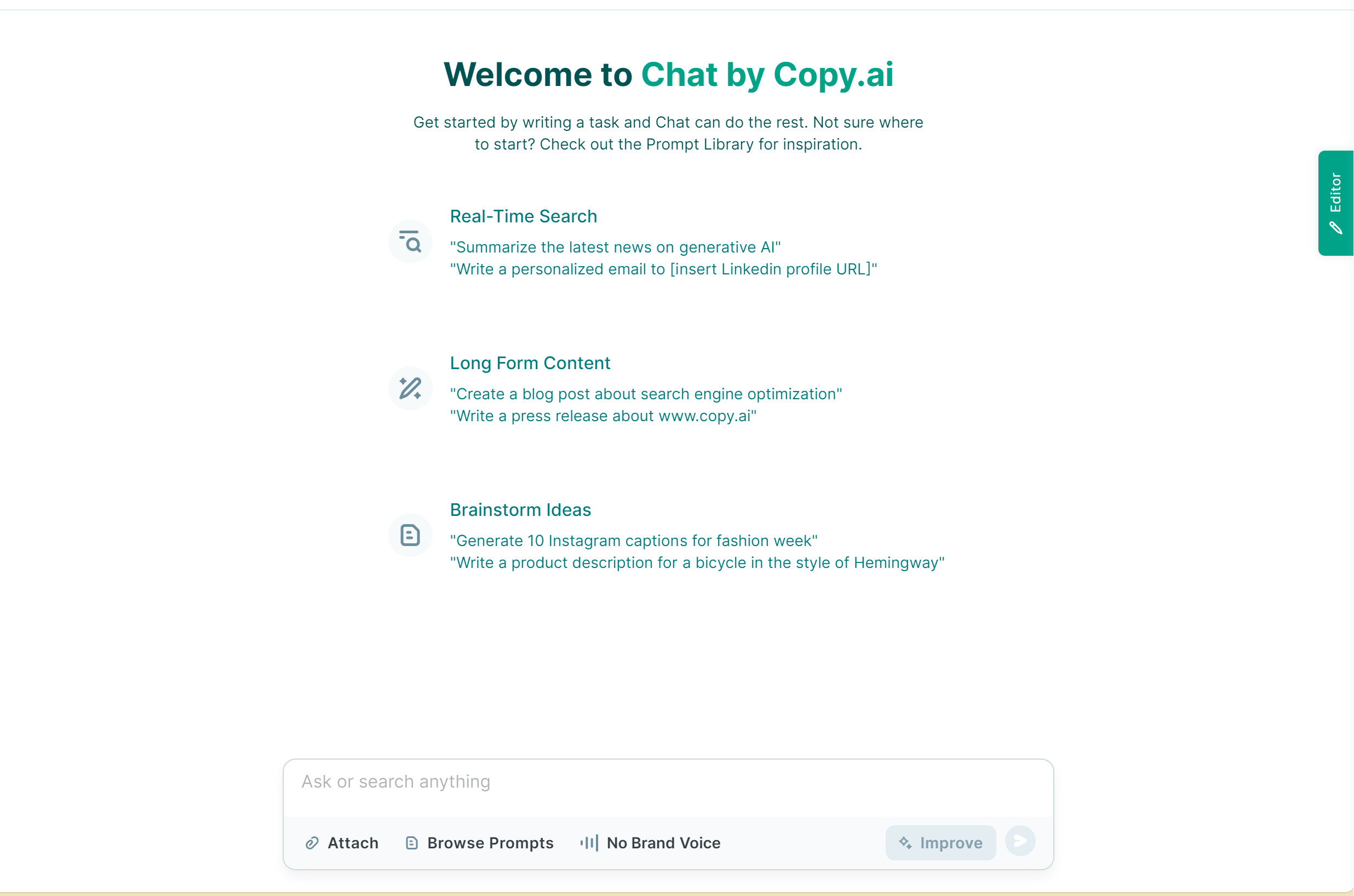Click the Brand Voice waveform icon
This screenshot has width=1354, height=896.
tap(589, 843)
